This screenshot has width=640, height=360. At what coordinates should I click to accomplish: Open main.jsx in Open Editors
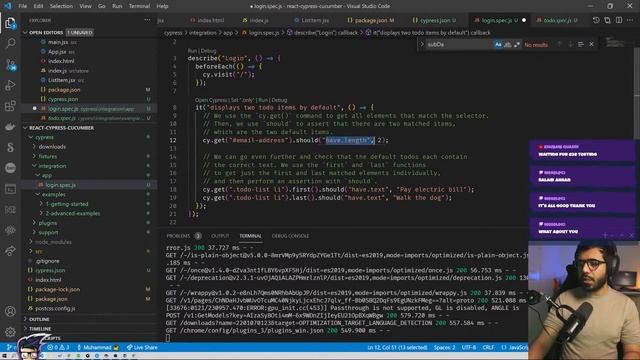[58, 42]
